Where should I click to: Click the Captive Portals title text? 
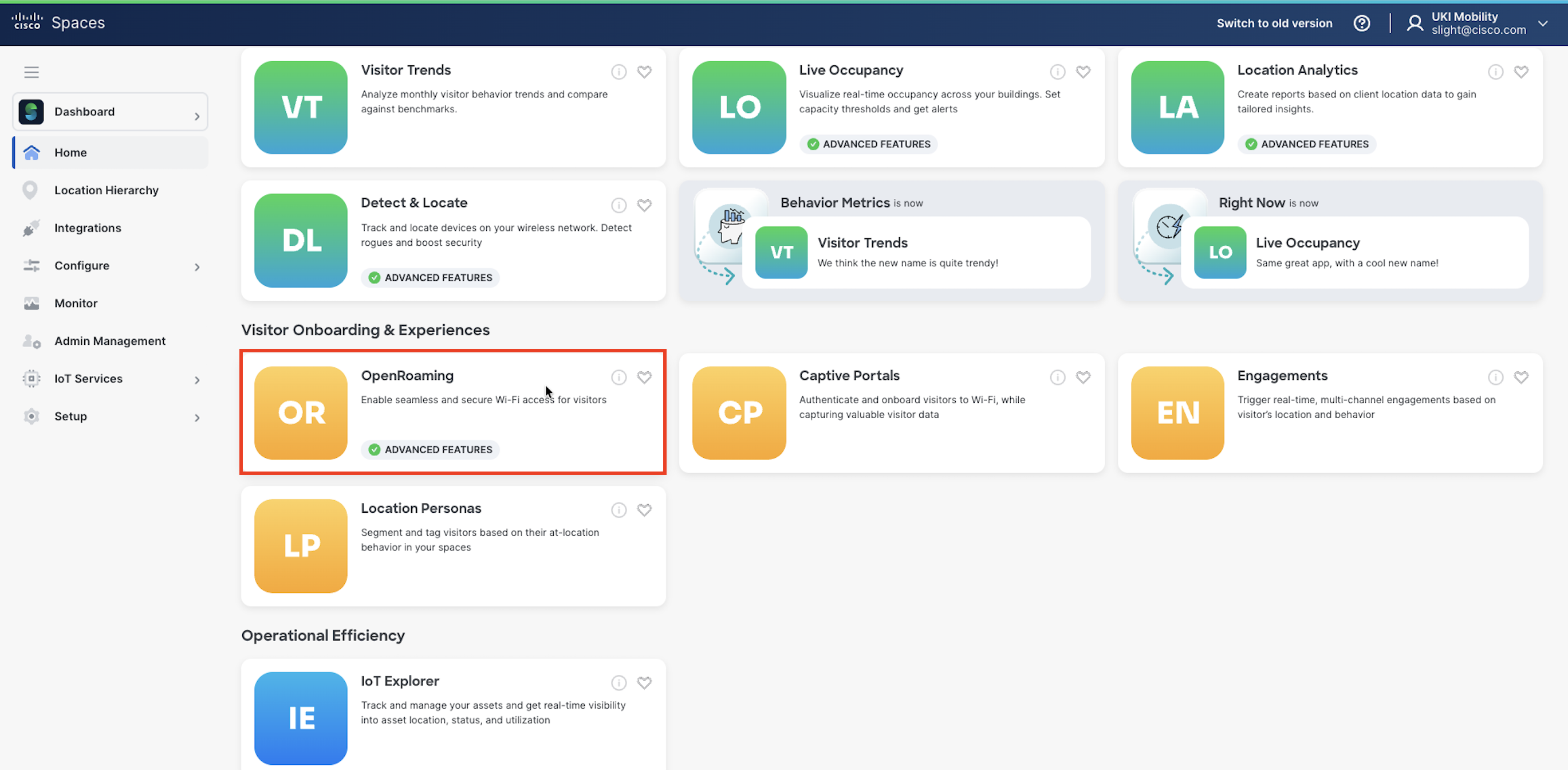[x=849, y=376]
